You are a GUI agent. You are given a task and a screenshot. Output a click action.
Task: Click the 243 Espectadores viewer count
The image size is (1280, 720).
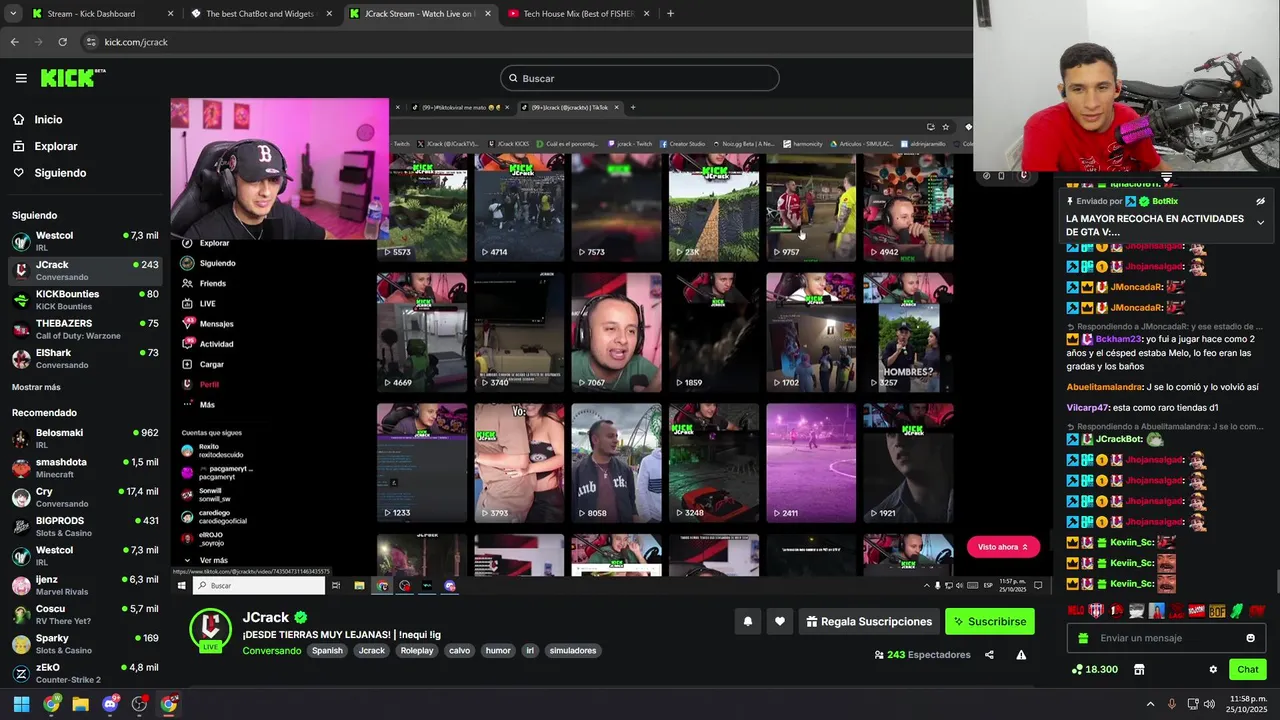(x=922, y=655)
